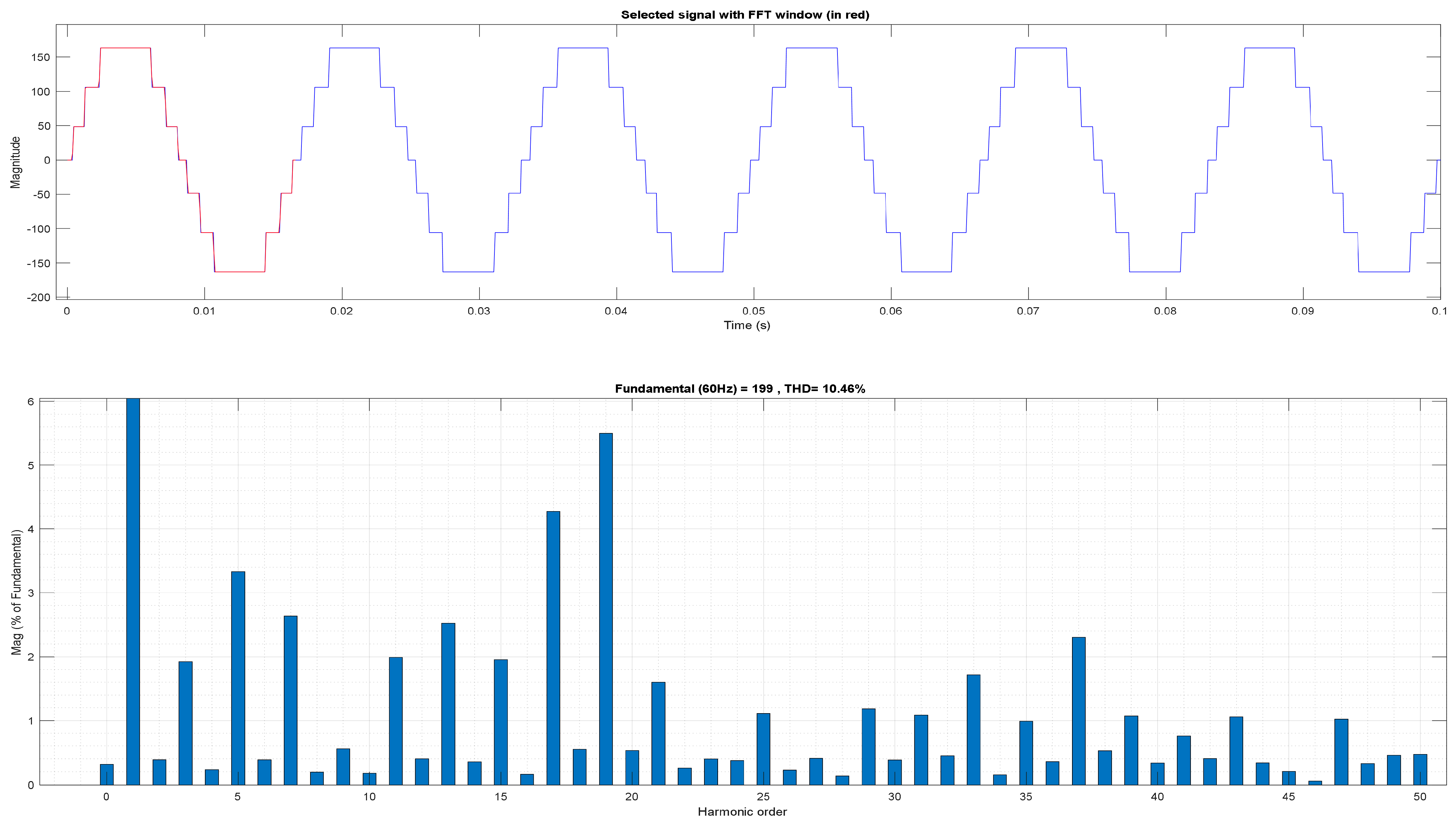Click the 0.05 tick label on time axis
This screenshot has width=1456, height=825.
[753, 311]
